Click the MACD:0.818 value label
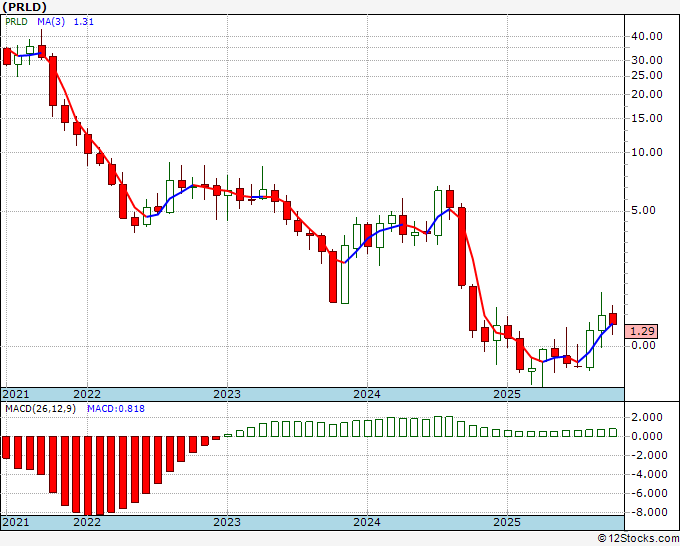This screenshot has height=546, width=680. tap(116, 409)
